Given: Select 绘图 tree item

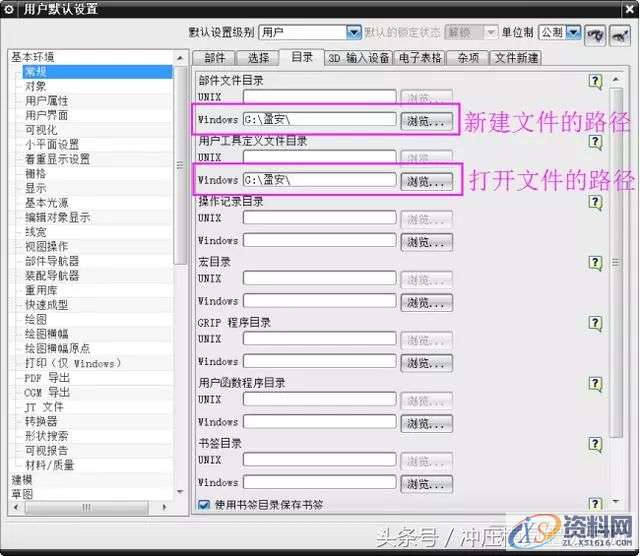Looking at the screenshot, I should pos(35,319).
